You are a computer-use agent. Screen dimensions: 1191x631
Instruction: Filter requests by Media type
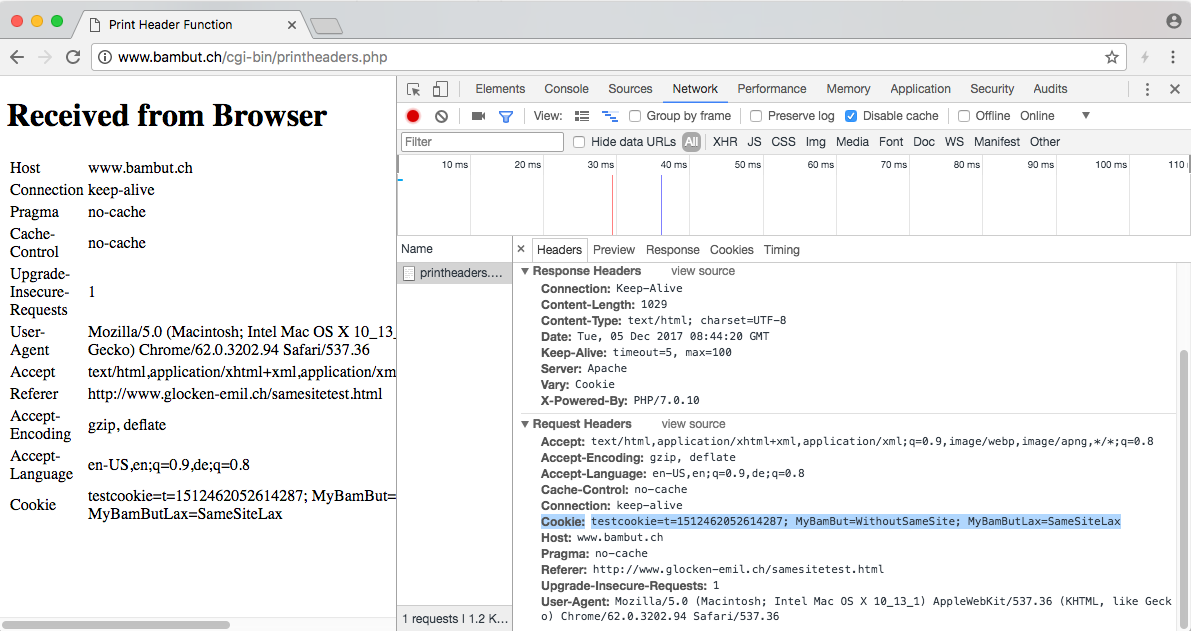(x=852, y=142)
